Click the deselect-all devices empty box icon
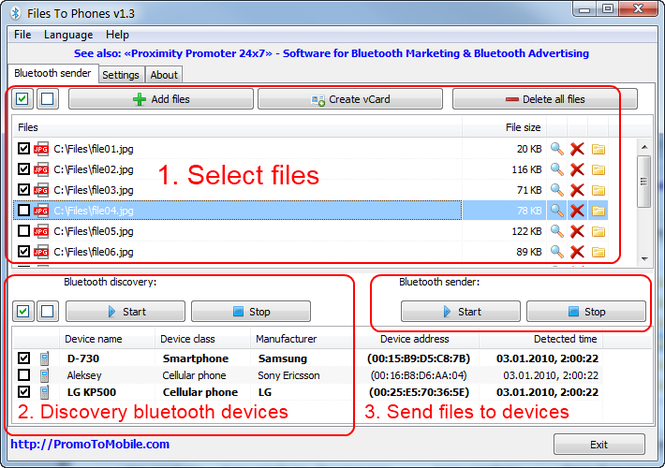 point(45,312)
